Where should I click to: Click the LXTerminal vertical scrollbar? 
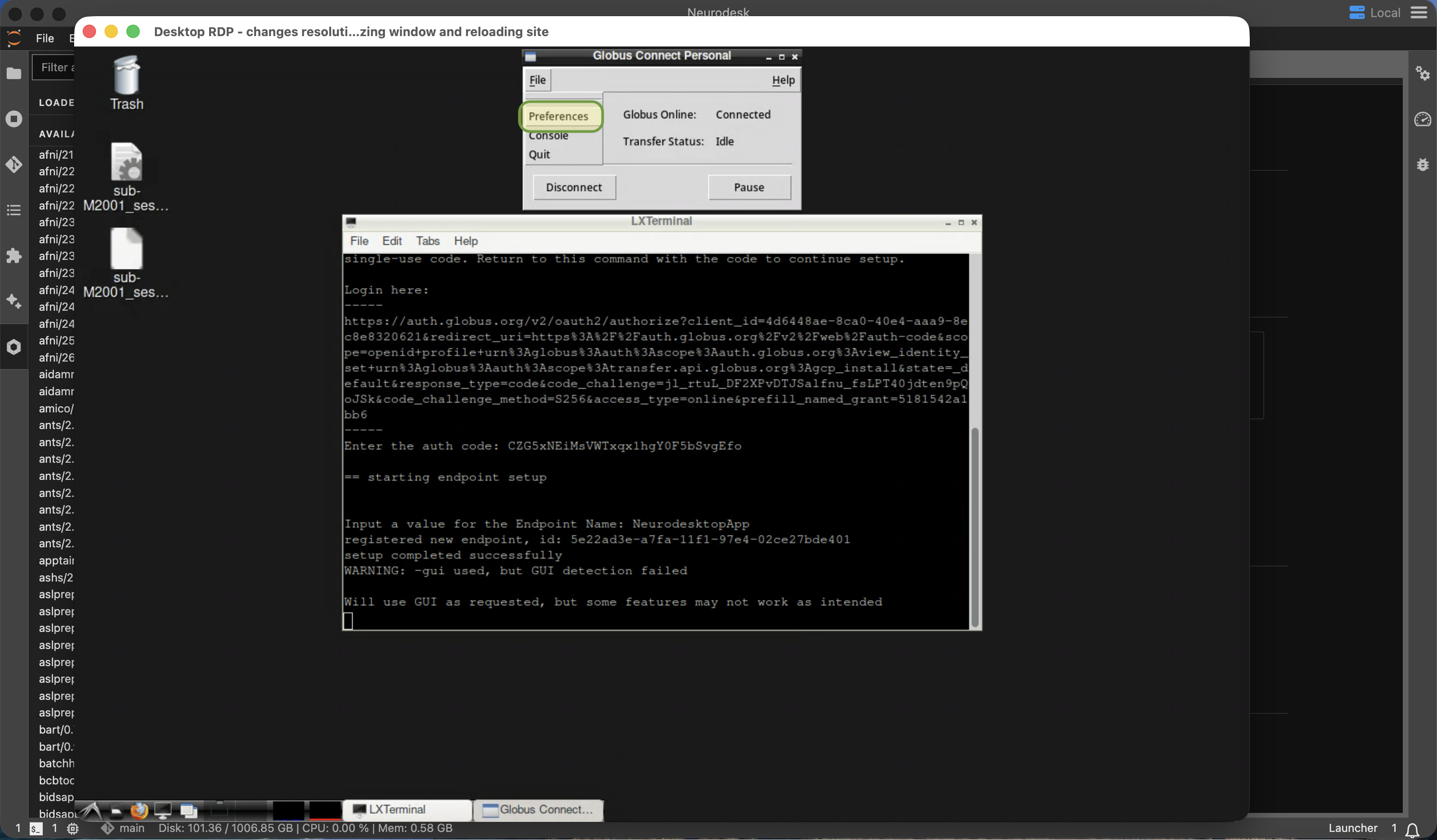(x=975, y=527)
